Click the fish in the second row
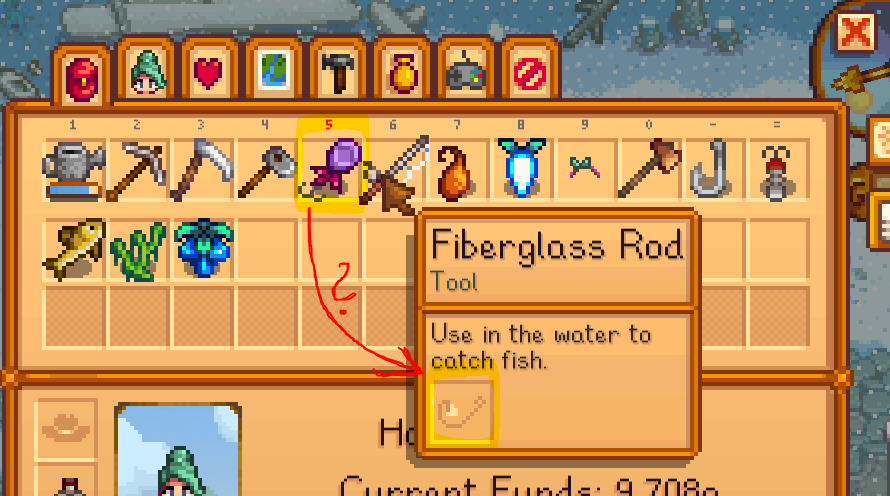The image size is (890, 496). coord(74,250)
